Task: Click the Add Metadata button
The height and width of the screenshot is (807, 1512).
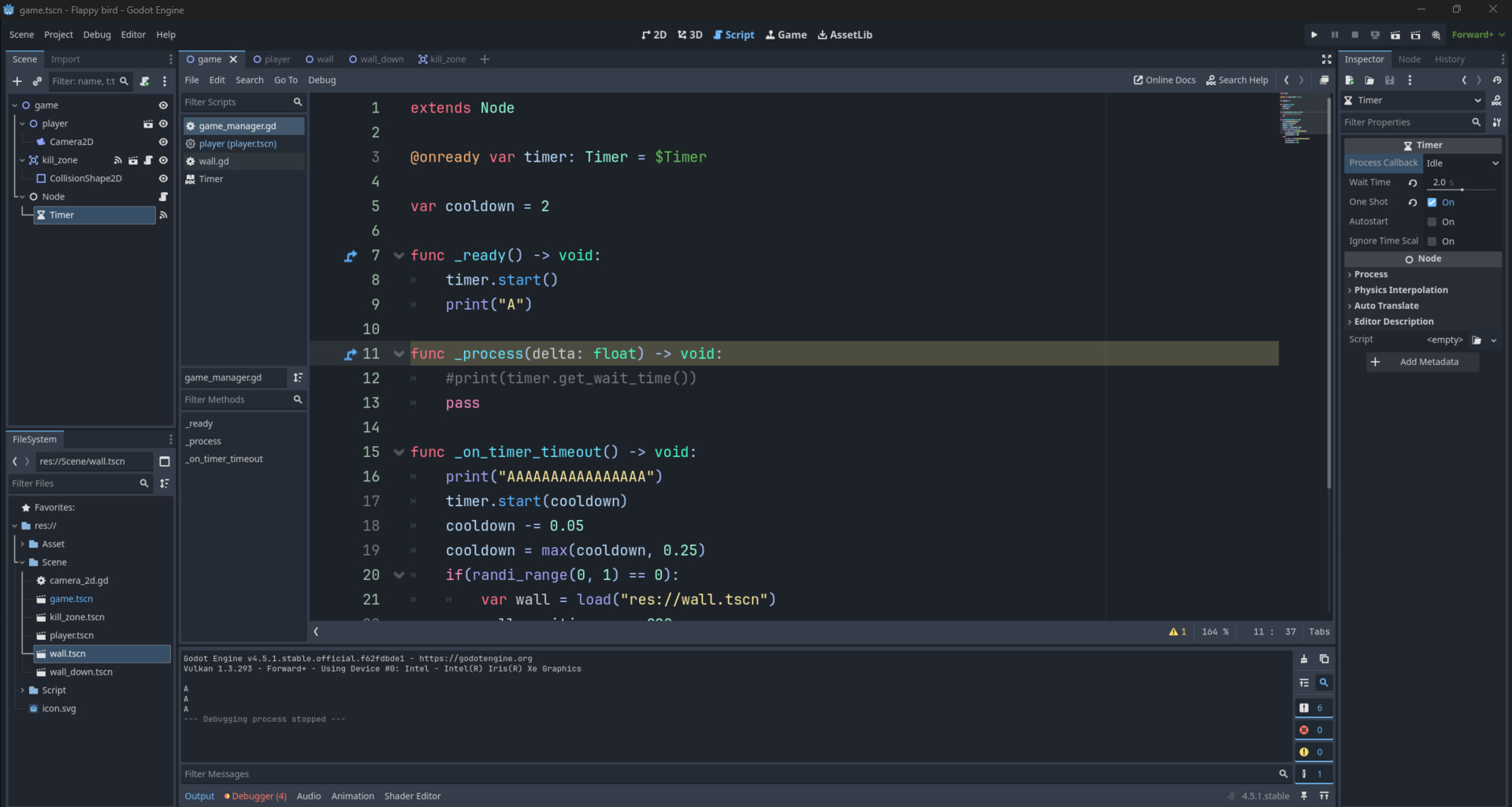Action: pos(1422,362)
